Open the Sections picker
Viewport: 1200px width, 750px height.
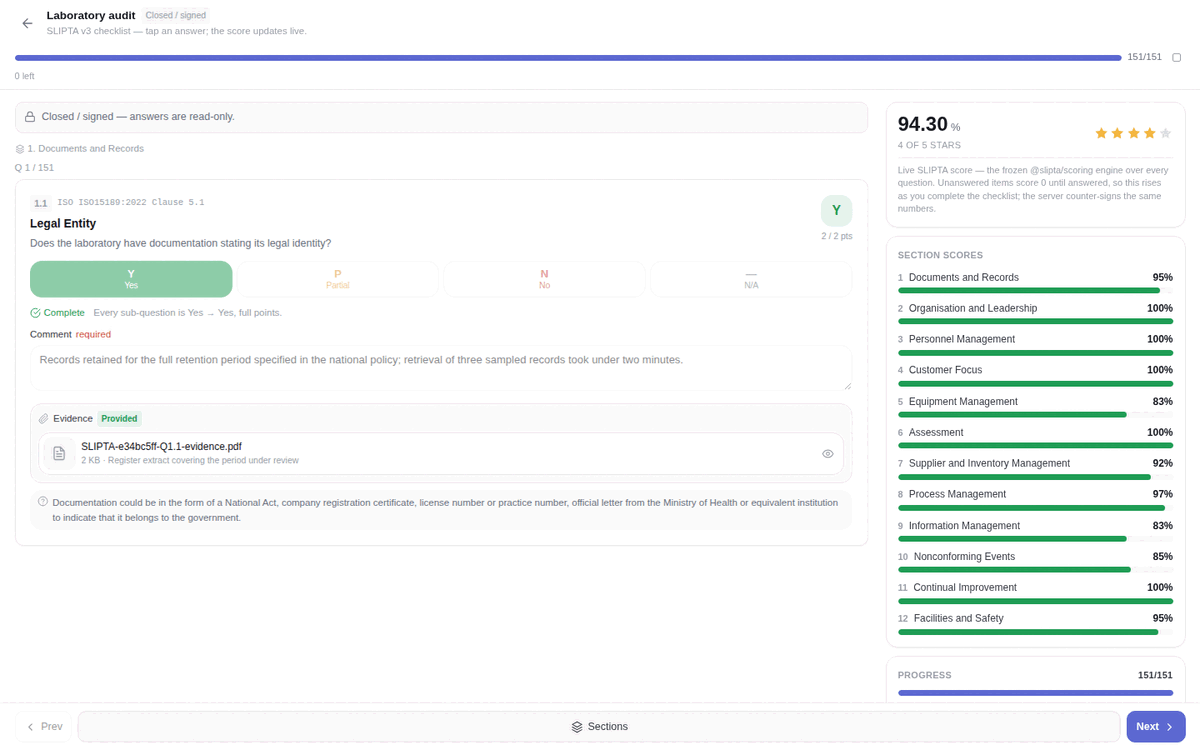coord(599,727)
